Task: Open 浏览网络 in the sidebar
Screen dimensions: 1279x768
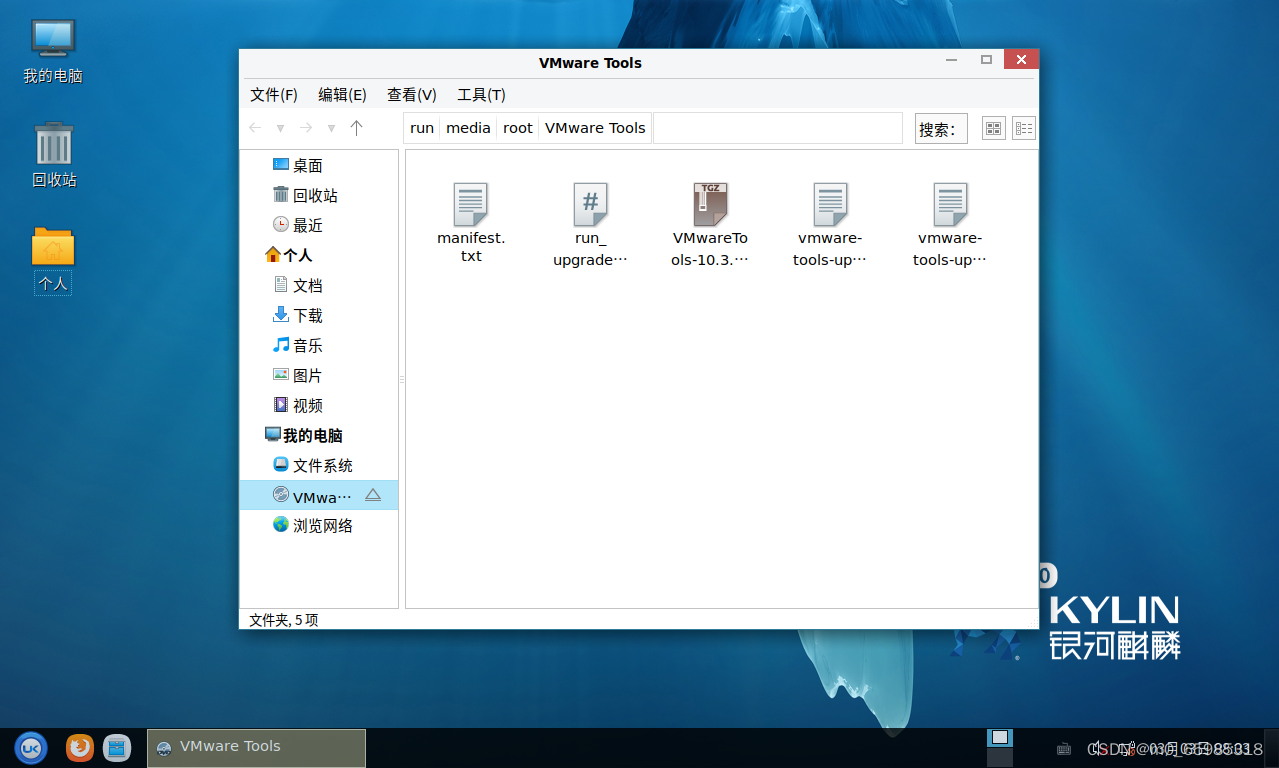Action: (x=319, y=525)
